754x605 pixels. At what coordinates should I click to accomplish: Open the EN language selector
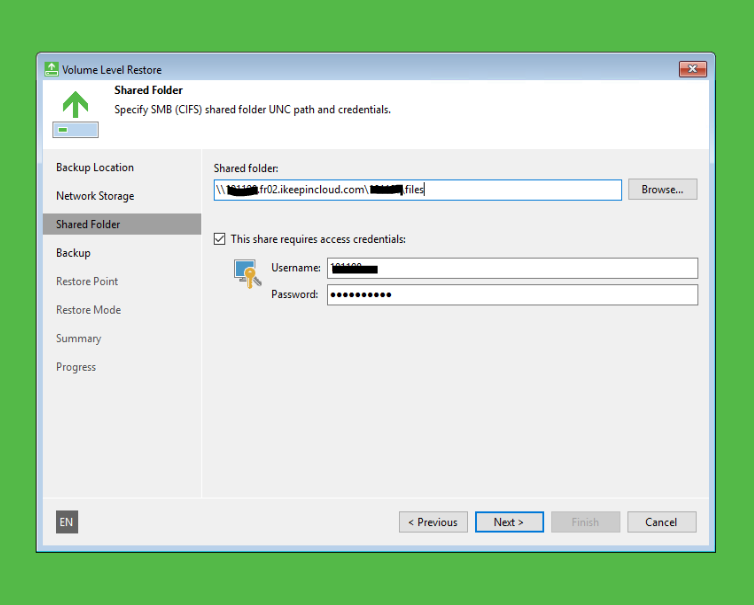tap(67, 522)
